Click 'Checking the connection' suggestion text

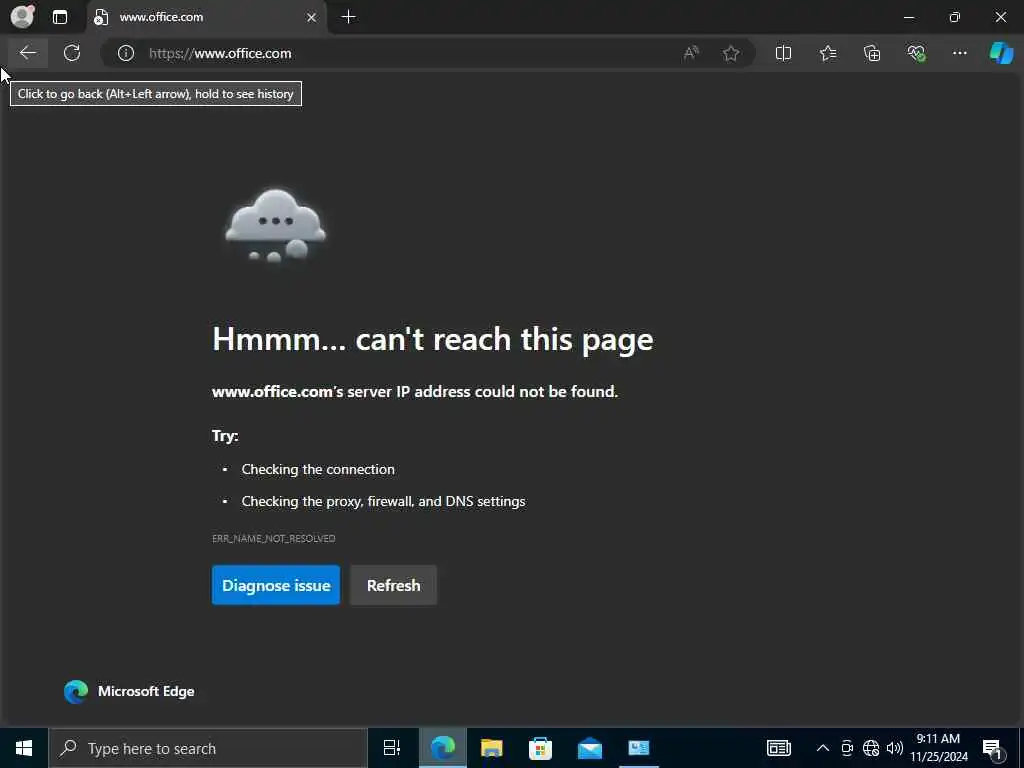pos(318,470)
